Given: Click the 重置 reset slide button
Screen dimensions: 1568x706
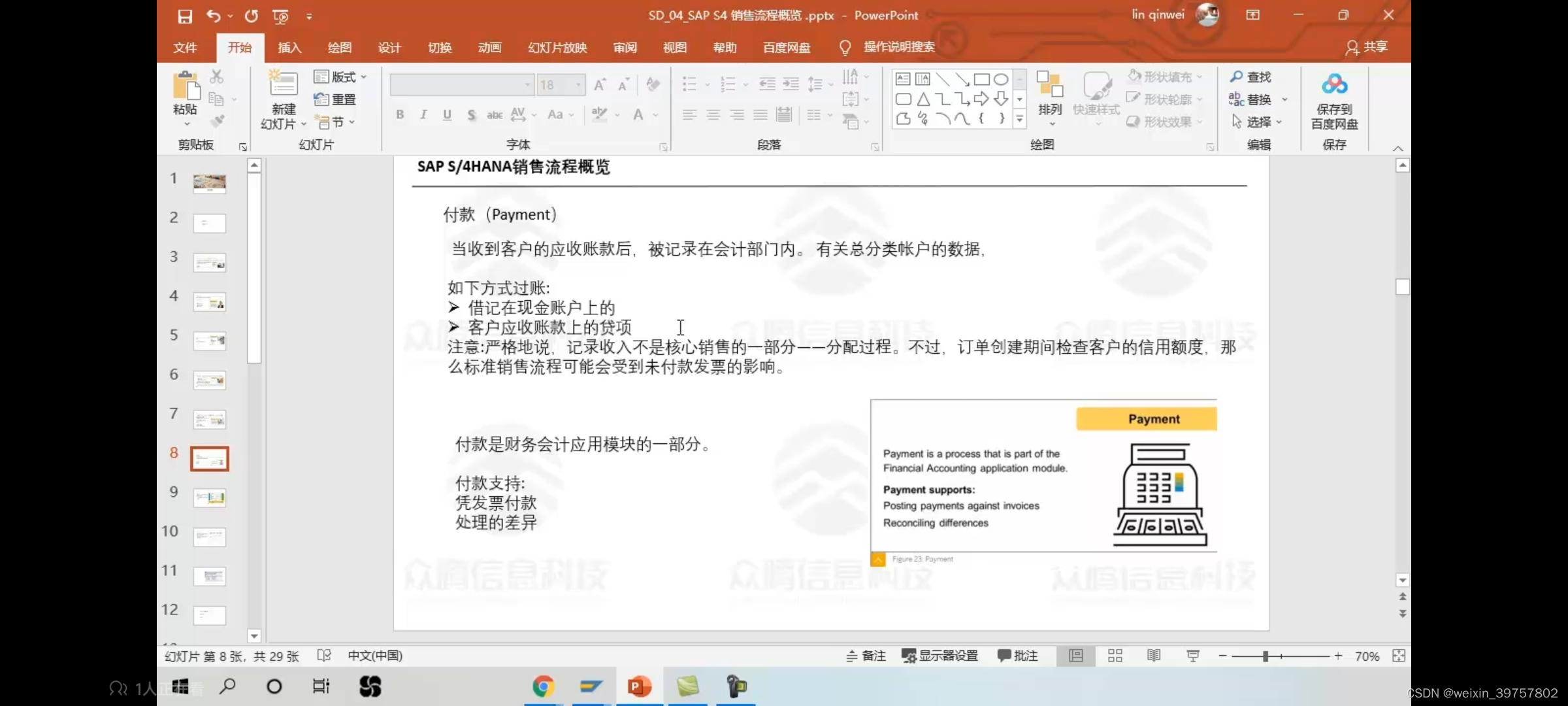Looking at the screenshot, I should click(335, 99).
